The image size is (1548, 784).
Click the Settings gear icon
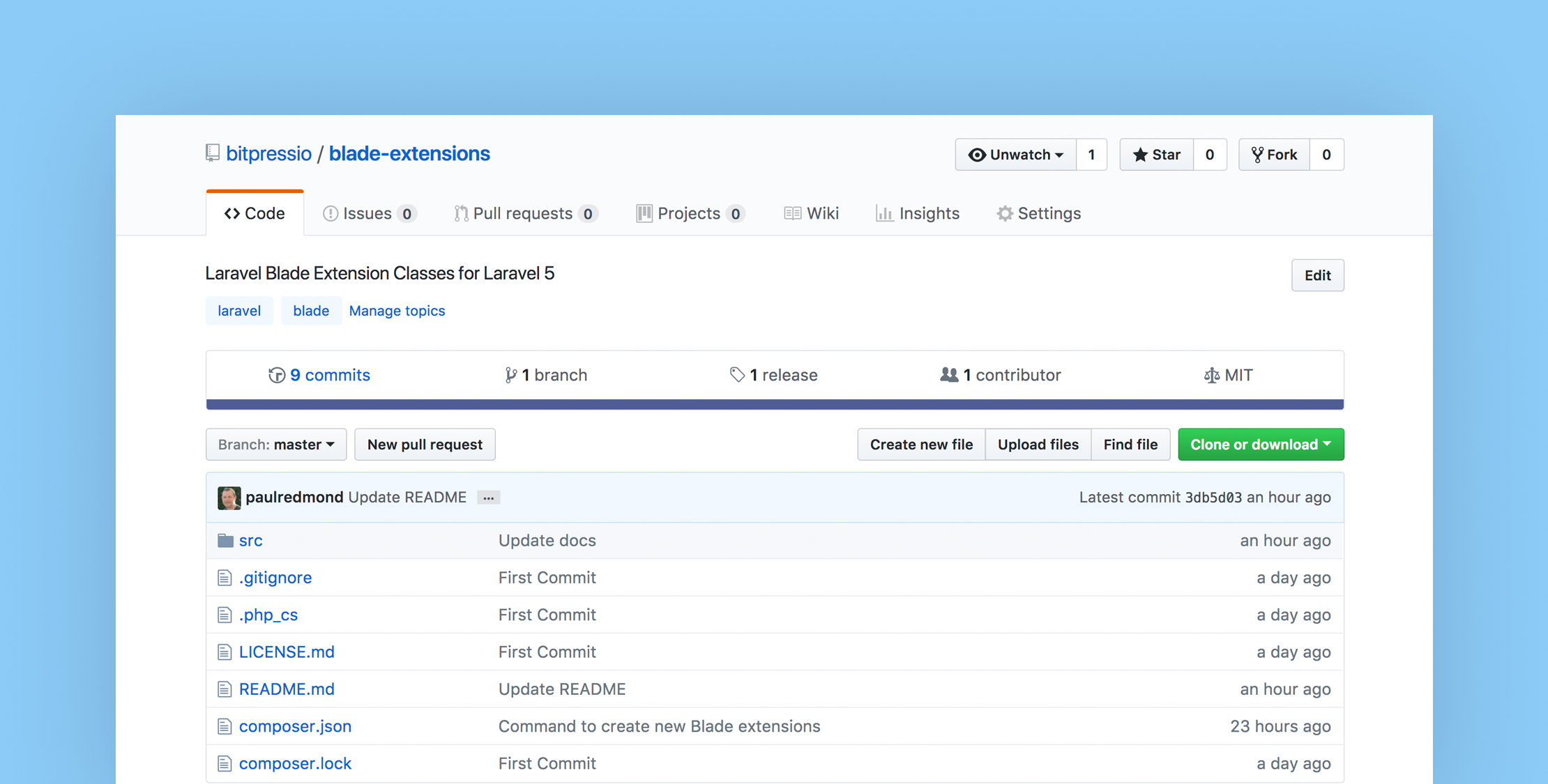1003,213
